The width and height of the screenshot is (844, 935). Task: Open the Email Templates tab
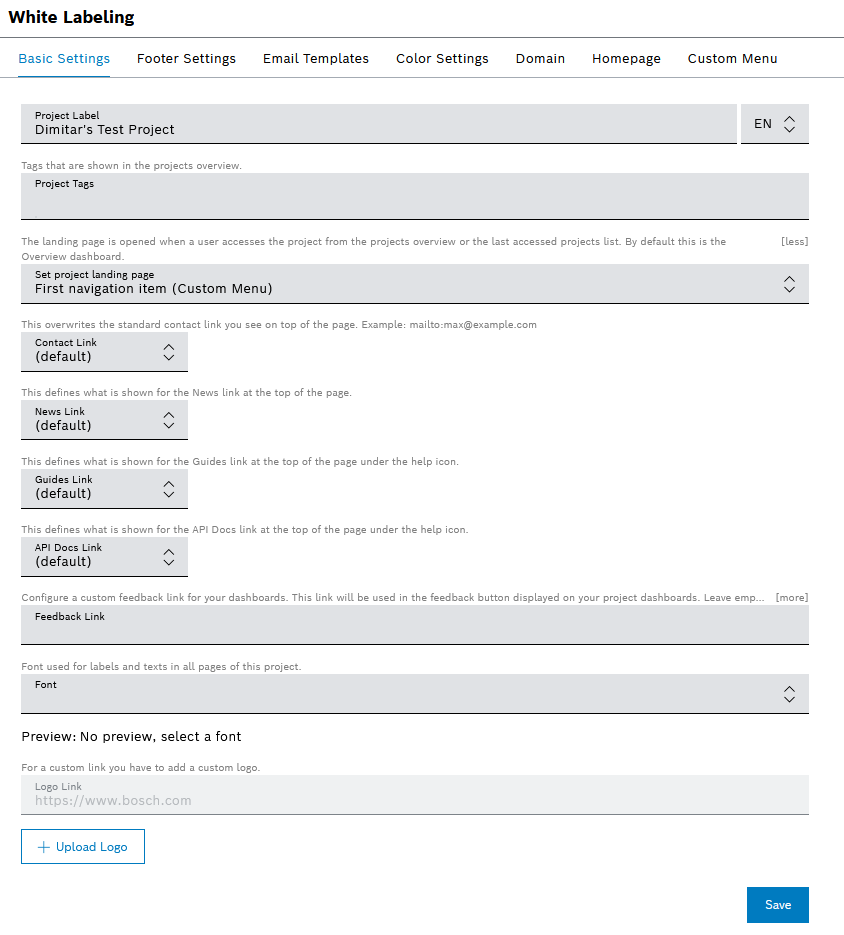tap(316, 59)
